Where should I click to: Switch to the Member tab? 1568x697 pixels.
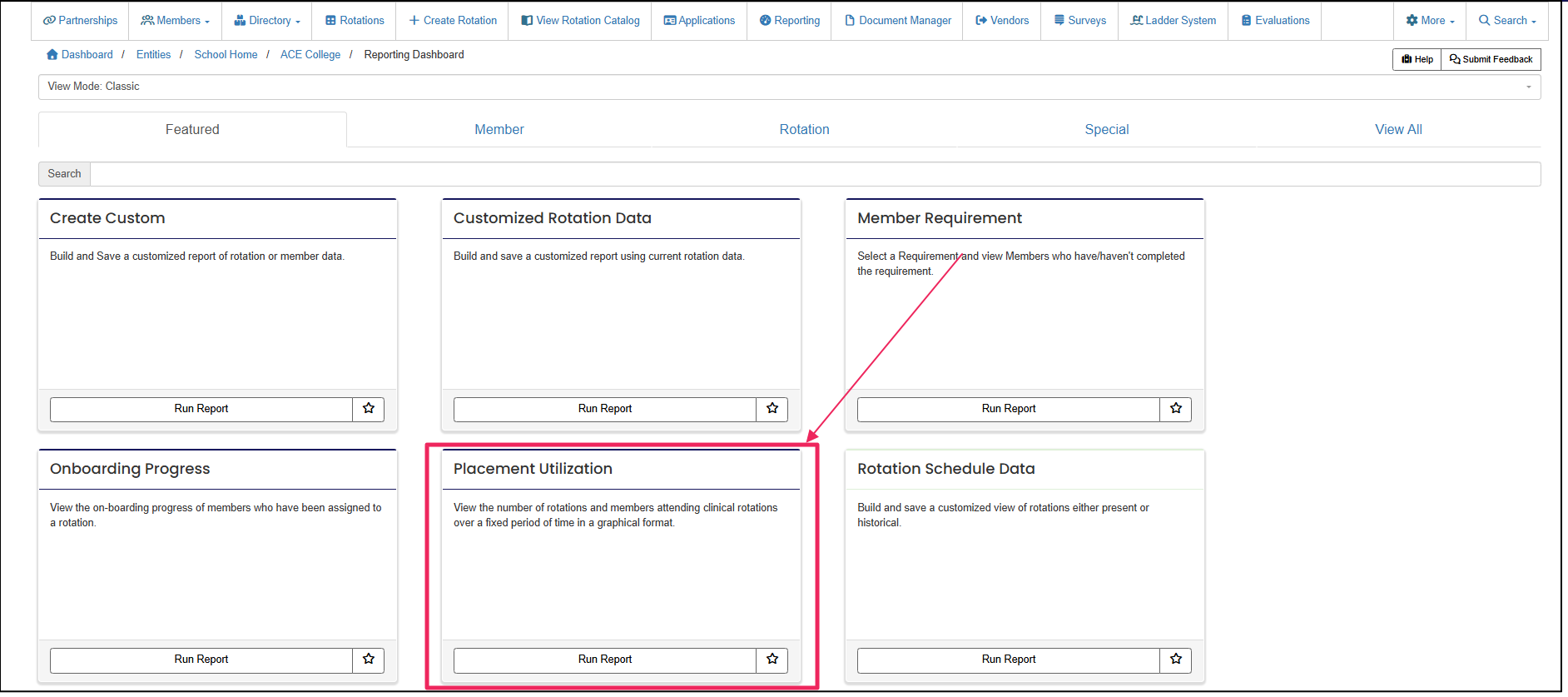tap(499, 129)
